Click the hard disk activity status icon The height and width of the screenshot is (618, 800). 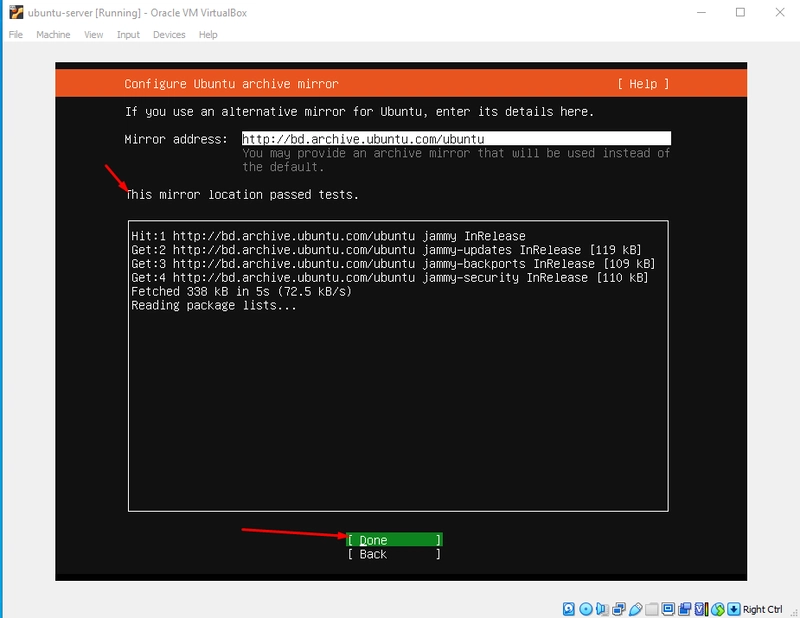point(569,609)
